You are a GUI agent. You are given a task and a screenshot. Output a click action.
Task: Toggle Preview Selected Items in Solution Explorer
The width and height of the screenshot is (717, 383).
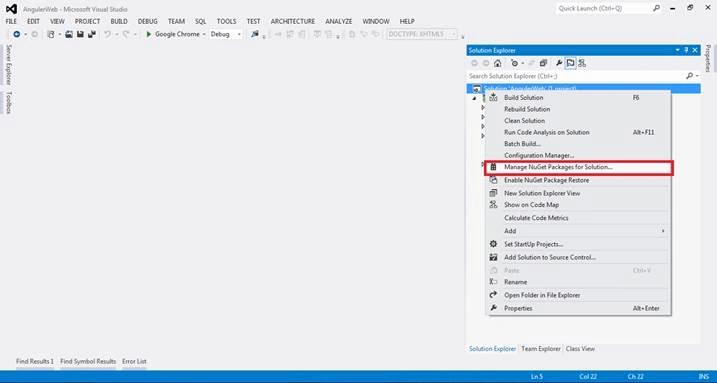click(x=570, y=64)
